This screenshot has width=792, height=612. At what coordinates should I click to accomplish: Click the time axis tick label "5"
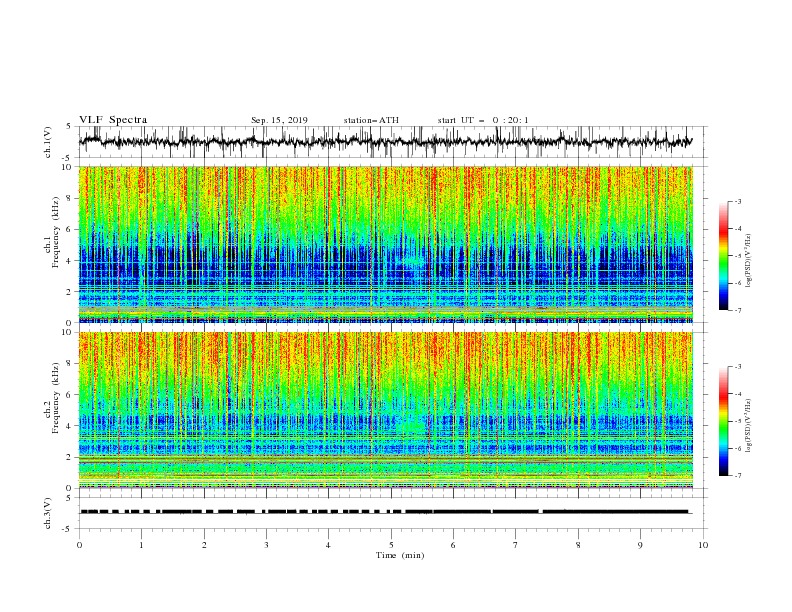tap(391, 545)
